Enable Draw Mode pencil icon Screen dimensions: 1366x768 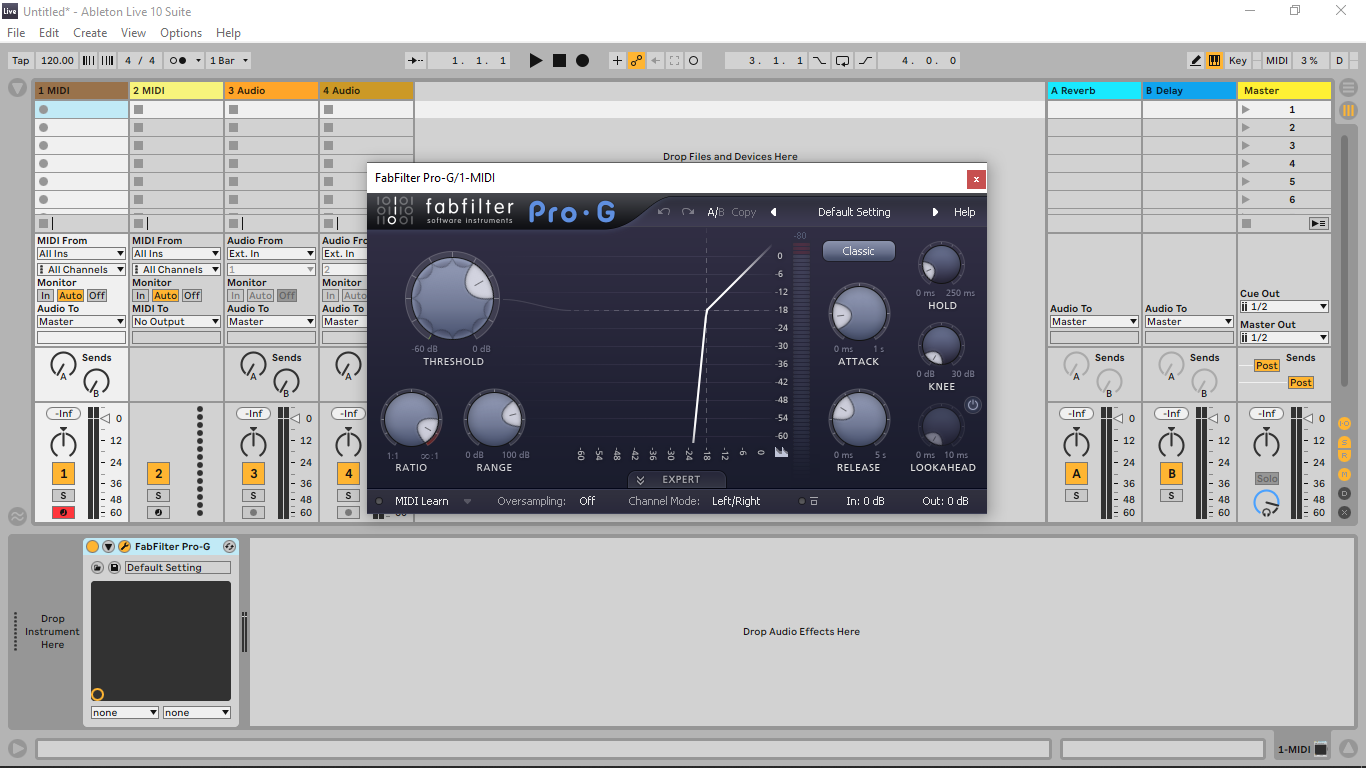point(1196,61)
